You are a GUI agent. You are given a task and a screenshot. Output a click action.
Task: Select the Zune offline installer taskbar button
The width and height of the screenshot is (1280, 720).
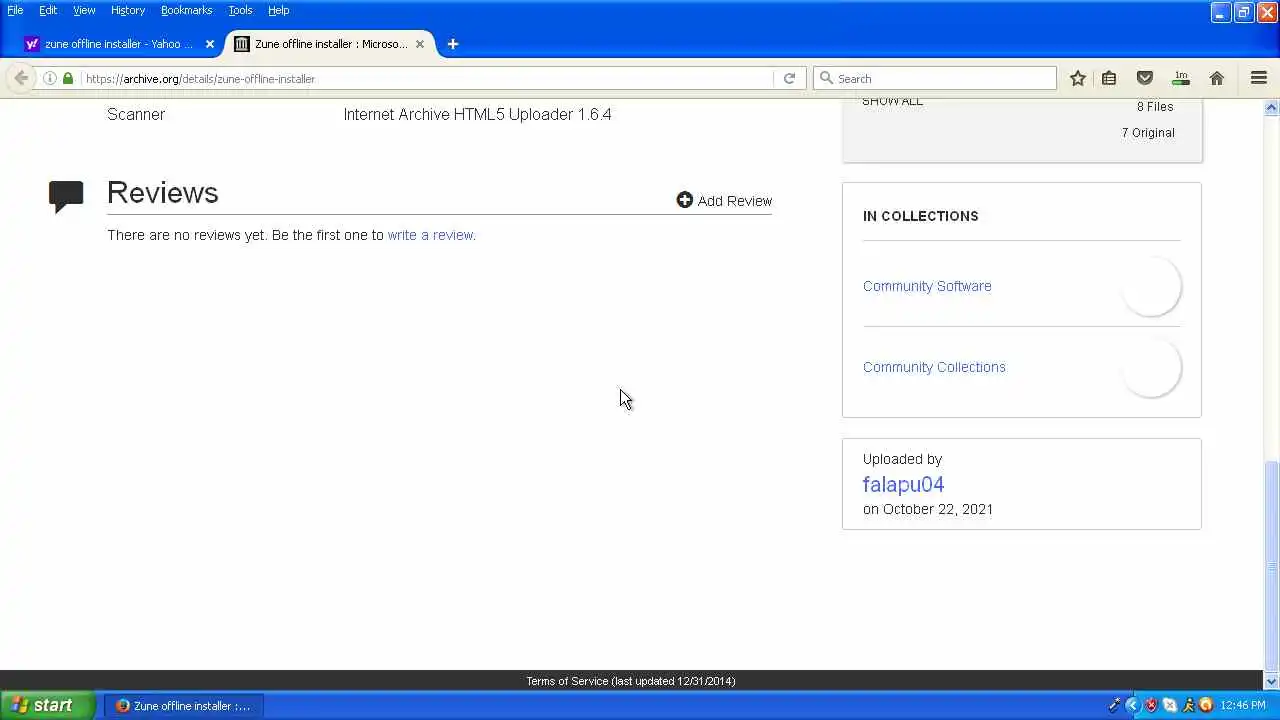coord(183,705)
